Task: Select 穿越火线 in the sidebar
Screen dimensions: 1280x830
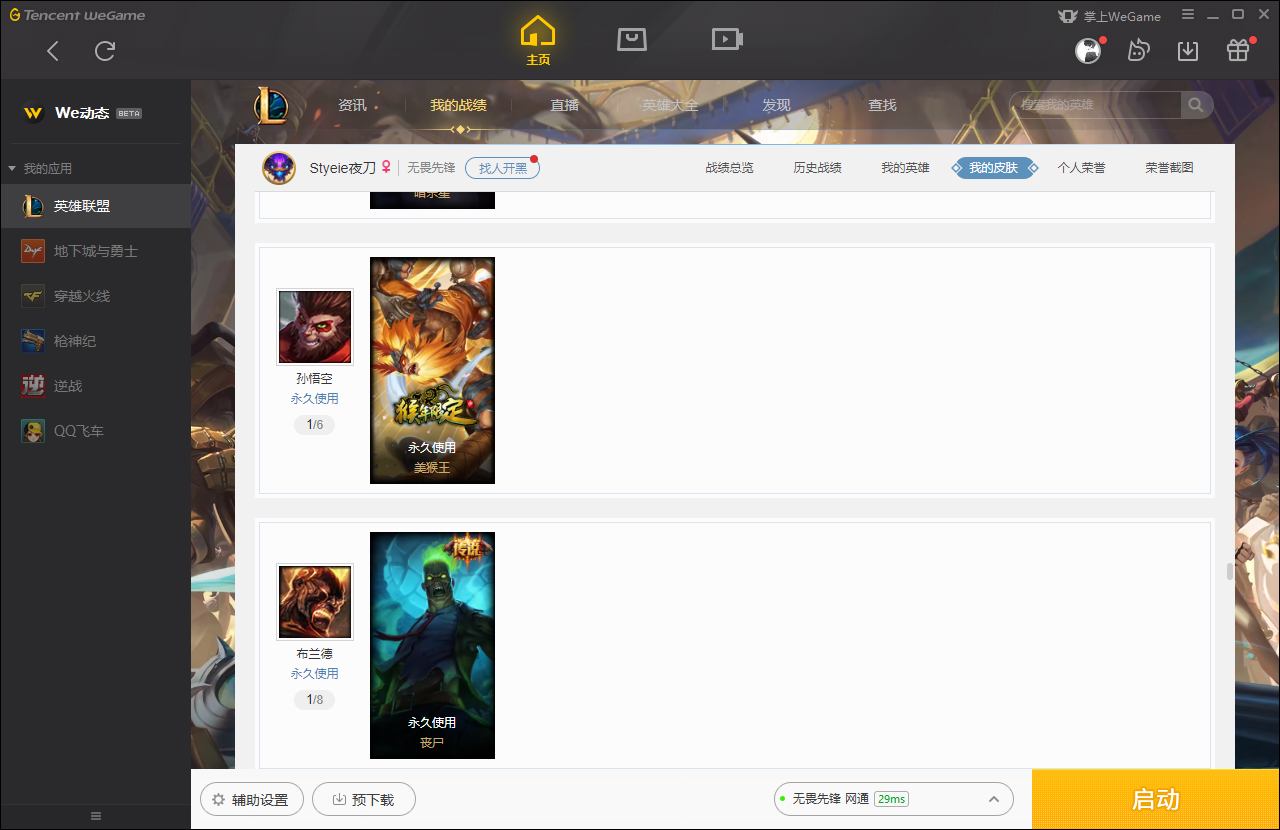Action: (x=95, y=296)
